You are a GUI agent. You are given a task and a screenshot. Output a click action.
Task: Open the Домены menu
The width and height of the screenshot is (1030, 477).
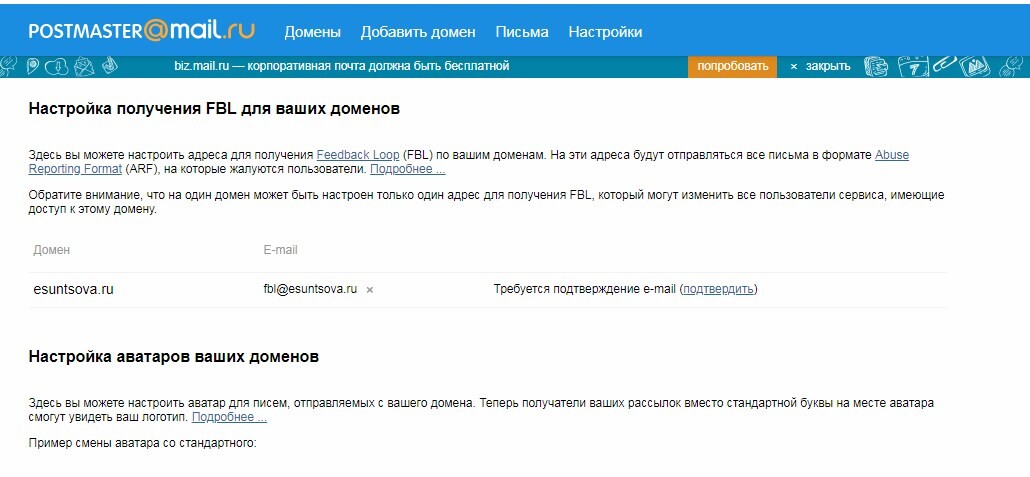tap(312, 32)
